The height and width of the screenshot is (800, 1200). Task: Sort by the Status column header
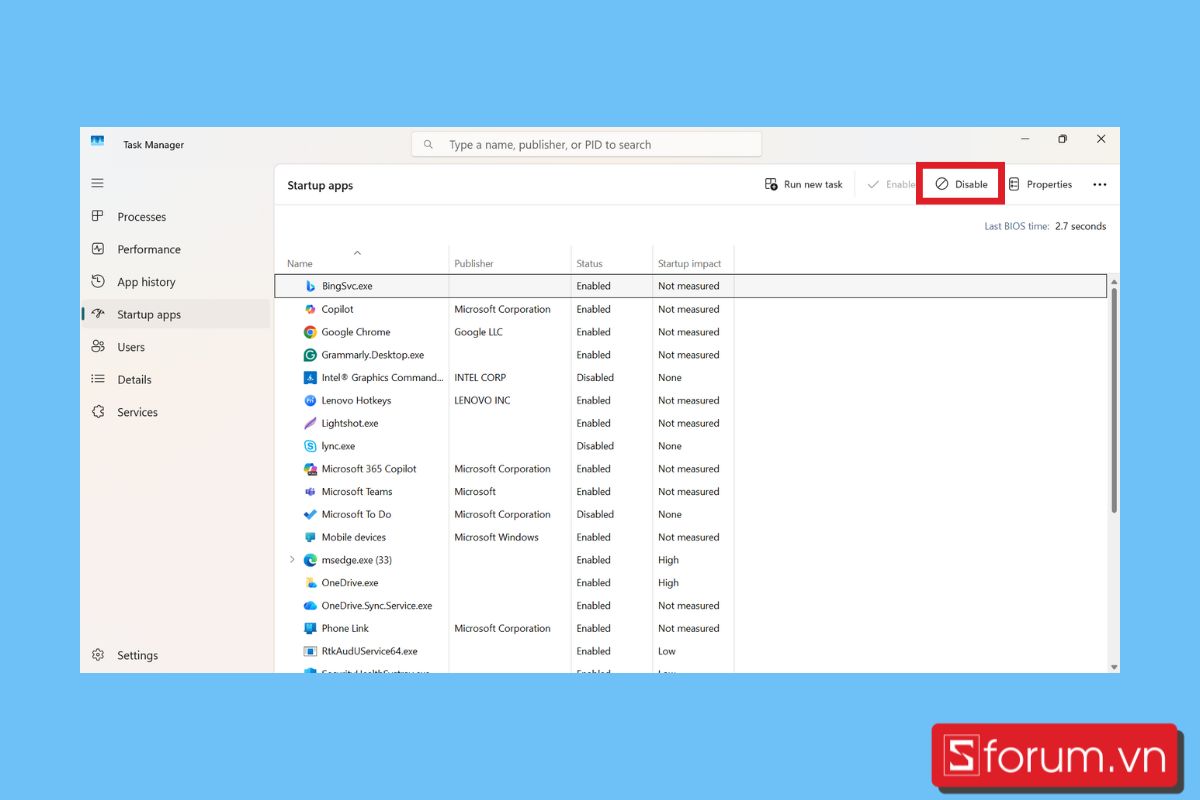[589, 264]
